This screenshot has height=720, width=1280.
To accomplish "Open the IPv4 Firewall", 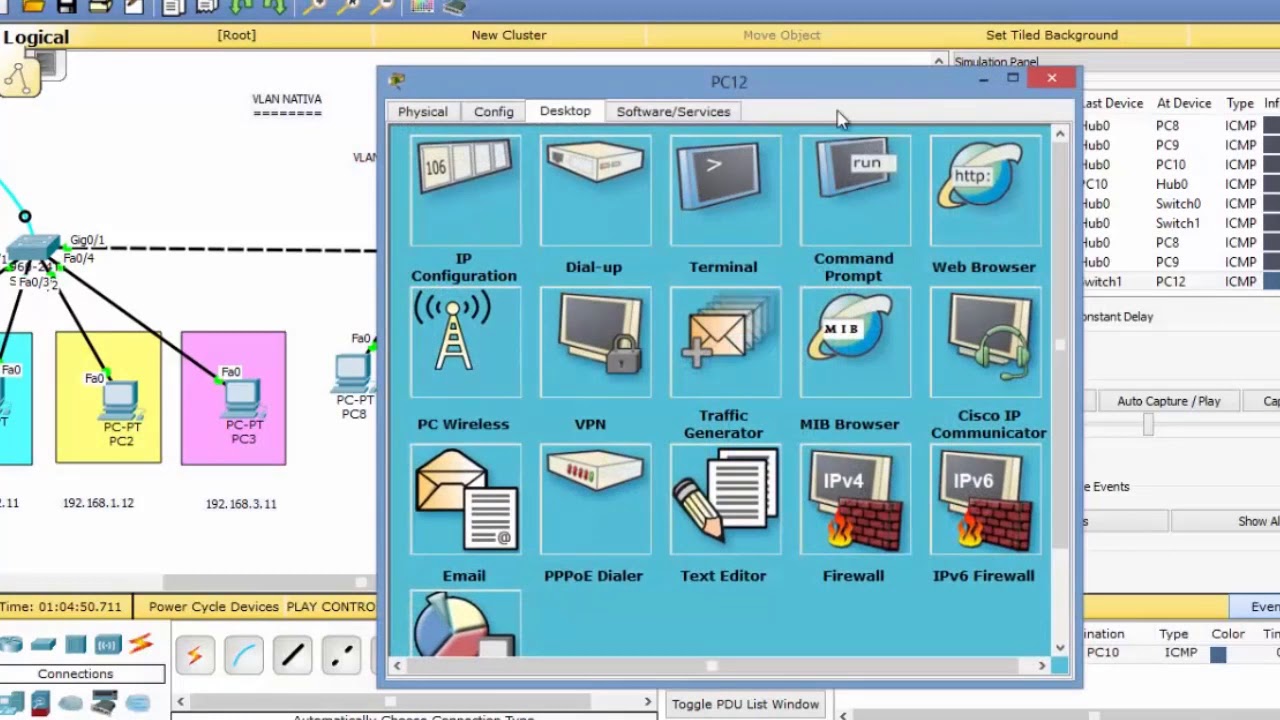I will 855,499.
